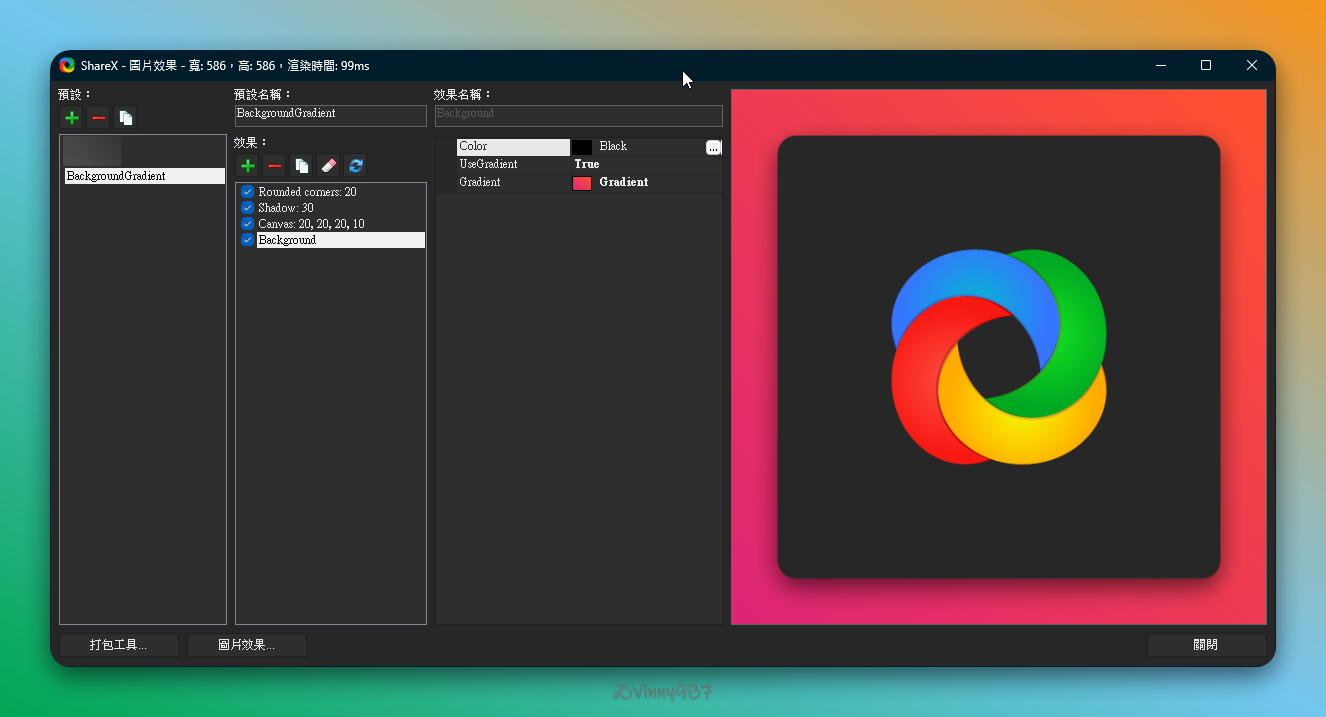This screenshot has width=1326, height=717.
Task: Select the Gradient property row
Action: coord(513,183)
